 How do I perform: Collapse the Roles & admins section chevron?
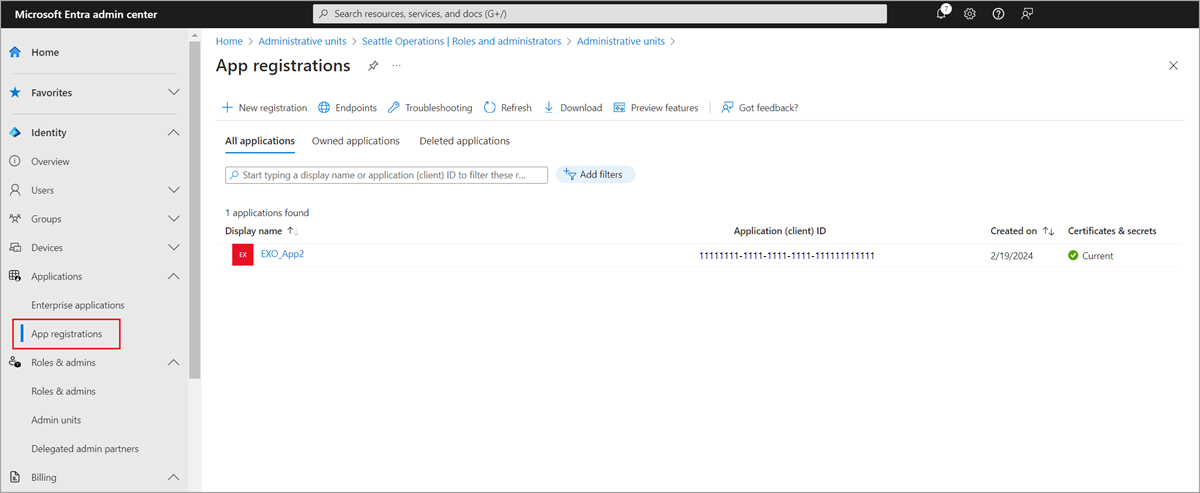[x=173, y=362]
